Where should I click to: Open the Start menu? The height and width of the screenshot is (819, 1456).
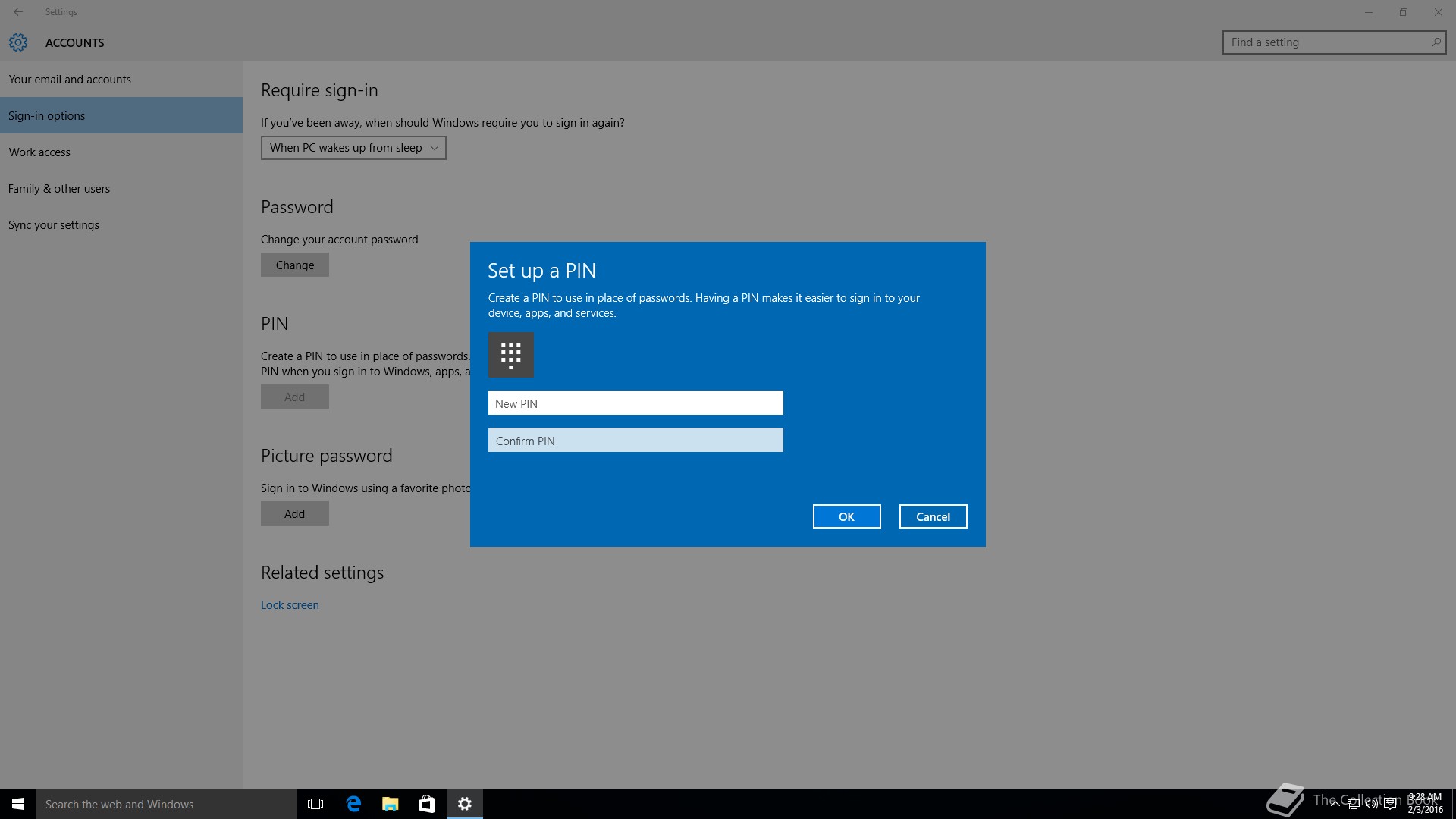pyautogui.click(x=18, y=804)
